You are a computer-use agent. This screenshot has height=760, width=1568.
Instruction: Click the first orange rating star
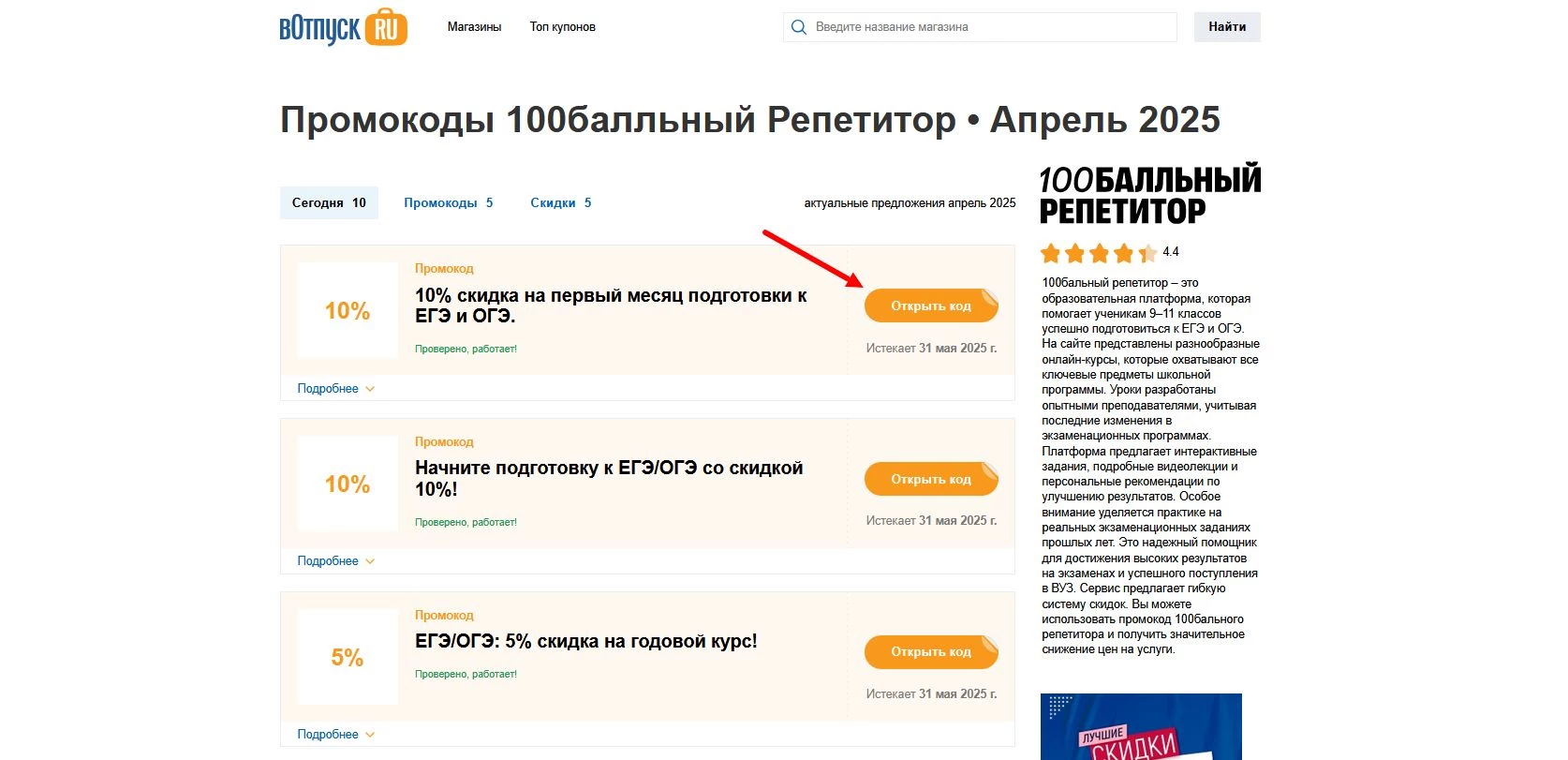pos(1049,253)
